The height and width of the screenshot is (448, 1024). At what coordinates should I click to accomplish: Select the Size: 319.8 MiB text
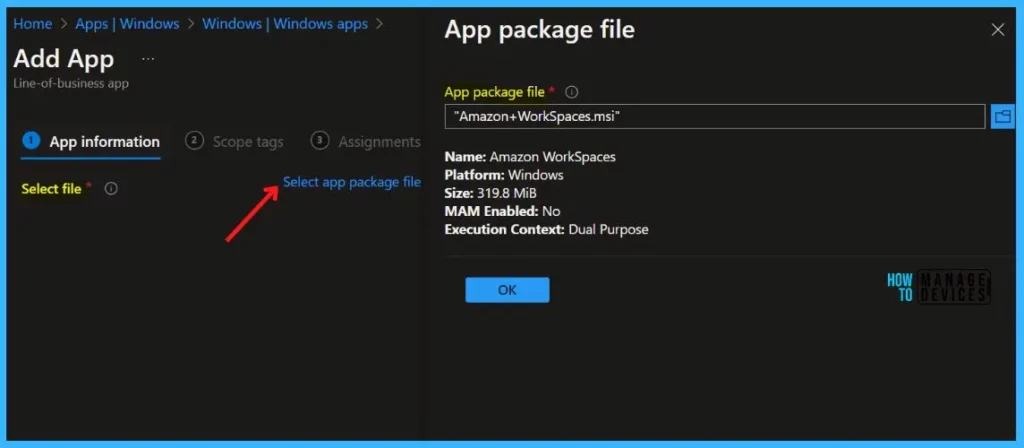coord(490,193)
